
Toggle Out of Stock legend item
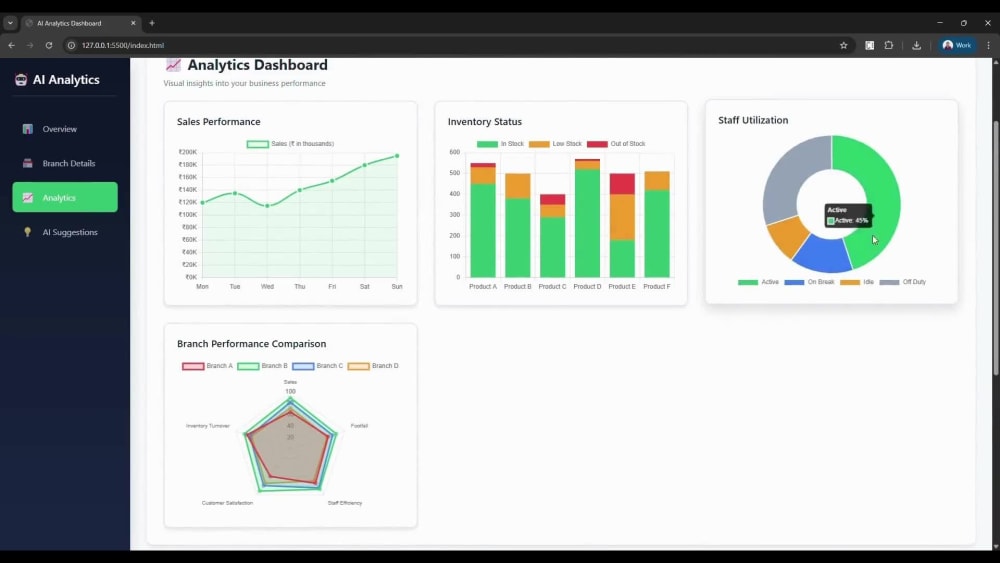point(616,143)
